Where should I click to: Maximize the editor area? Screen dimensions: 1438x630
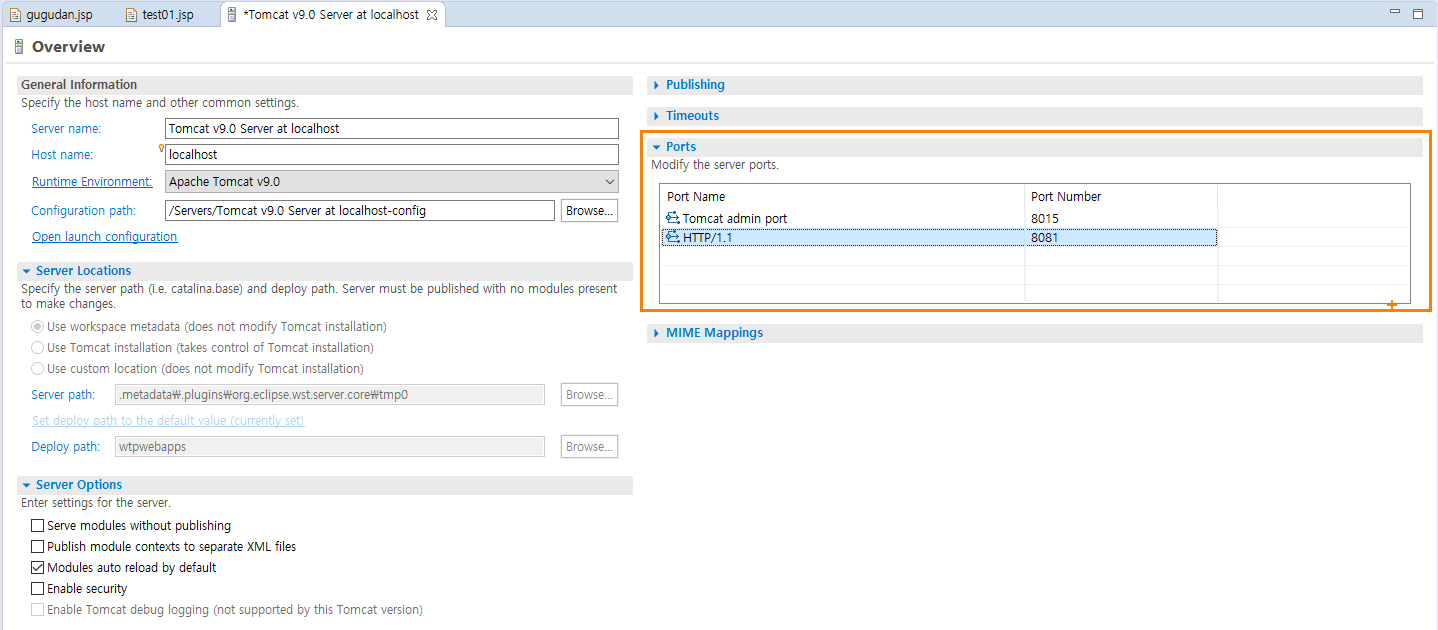[x=1417, y=13]
